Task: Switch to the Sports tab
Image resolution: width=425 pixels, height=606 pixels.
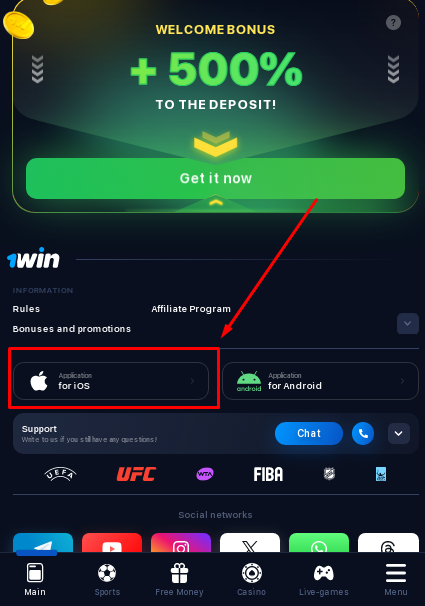Action: (107, 580)
